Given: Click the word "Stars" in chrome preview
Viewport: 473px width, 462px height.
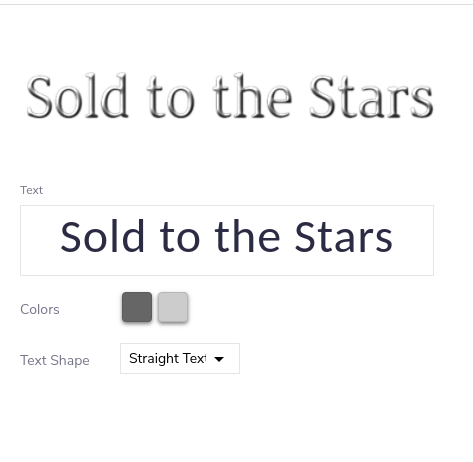Looking at the screenshot, I should tap(371, 97).
